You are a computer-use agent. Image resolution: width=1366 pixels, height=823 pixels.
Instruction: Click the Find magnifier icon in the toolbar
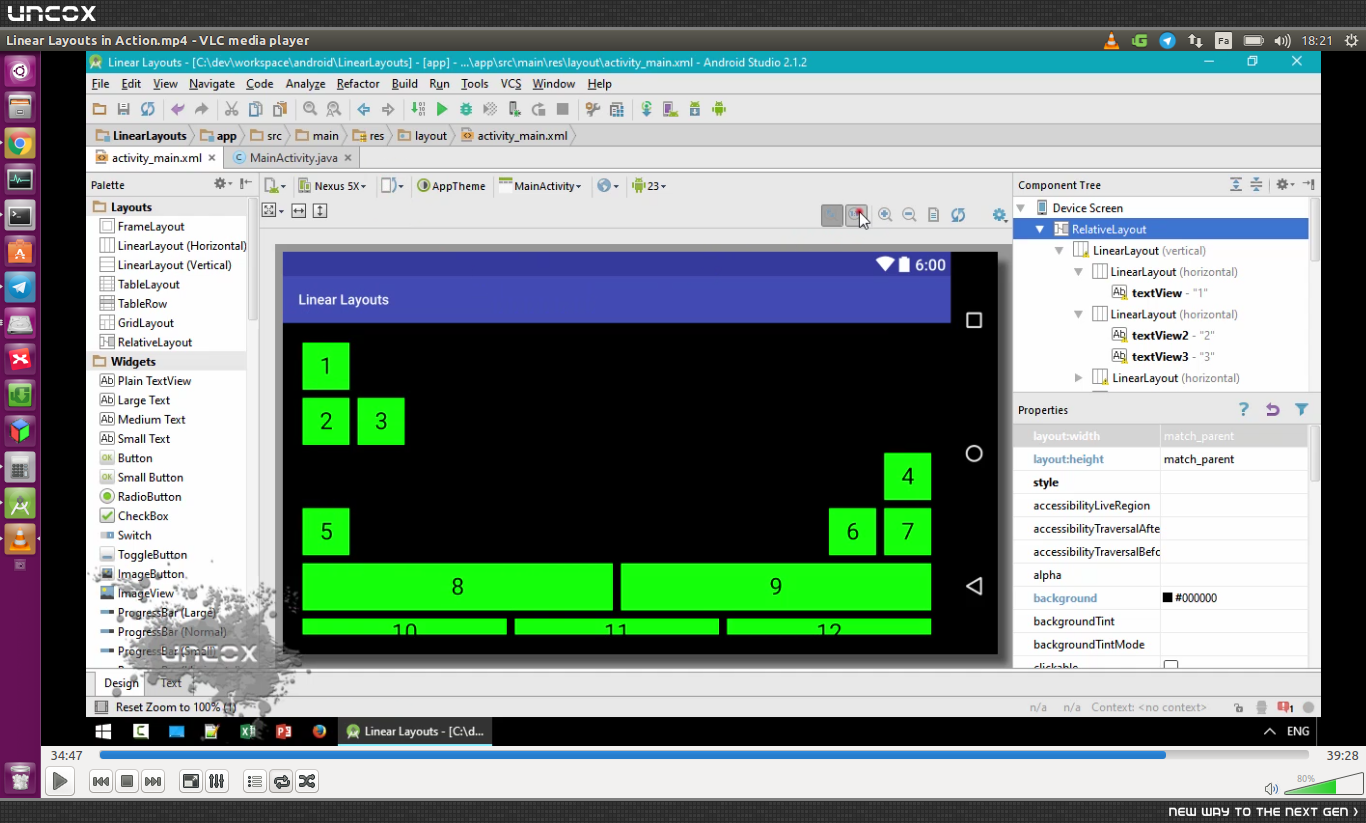(310, 109)
